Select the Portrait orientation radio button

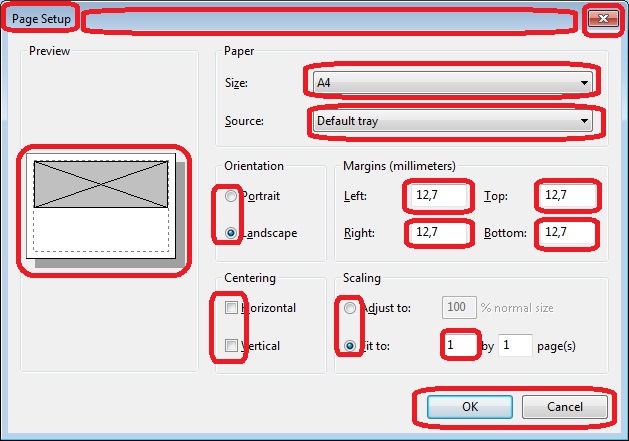pyautogui.click(x=232, y=197)
